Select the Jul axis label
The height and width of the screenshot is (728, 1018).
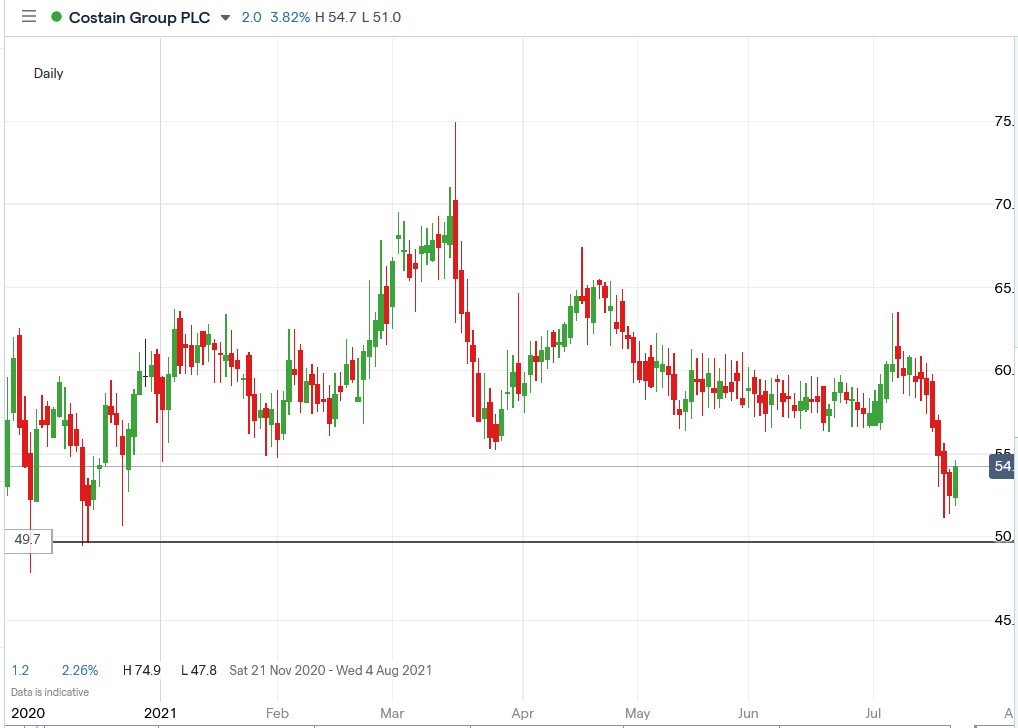coord(872,713)
